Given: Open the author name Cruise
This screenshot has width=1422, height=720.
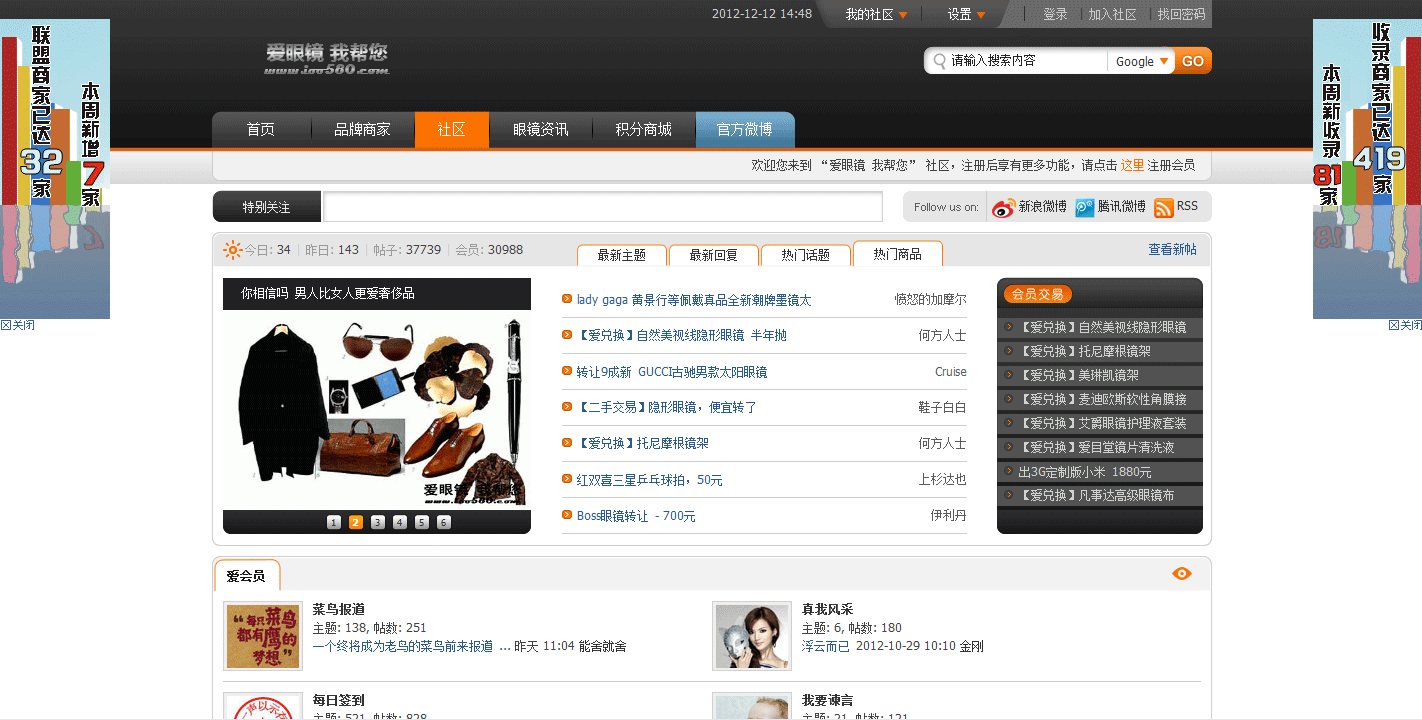Looking at the screenshot, I should click(951, 372).
